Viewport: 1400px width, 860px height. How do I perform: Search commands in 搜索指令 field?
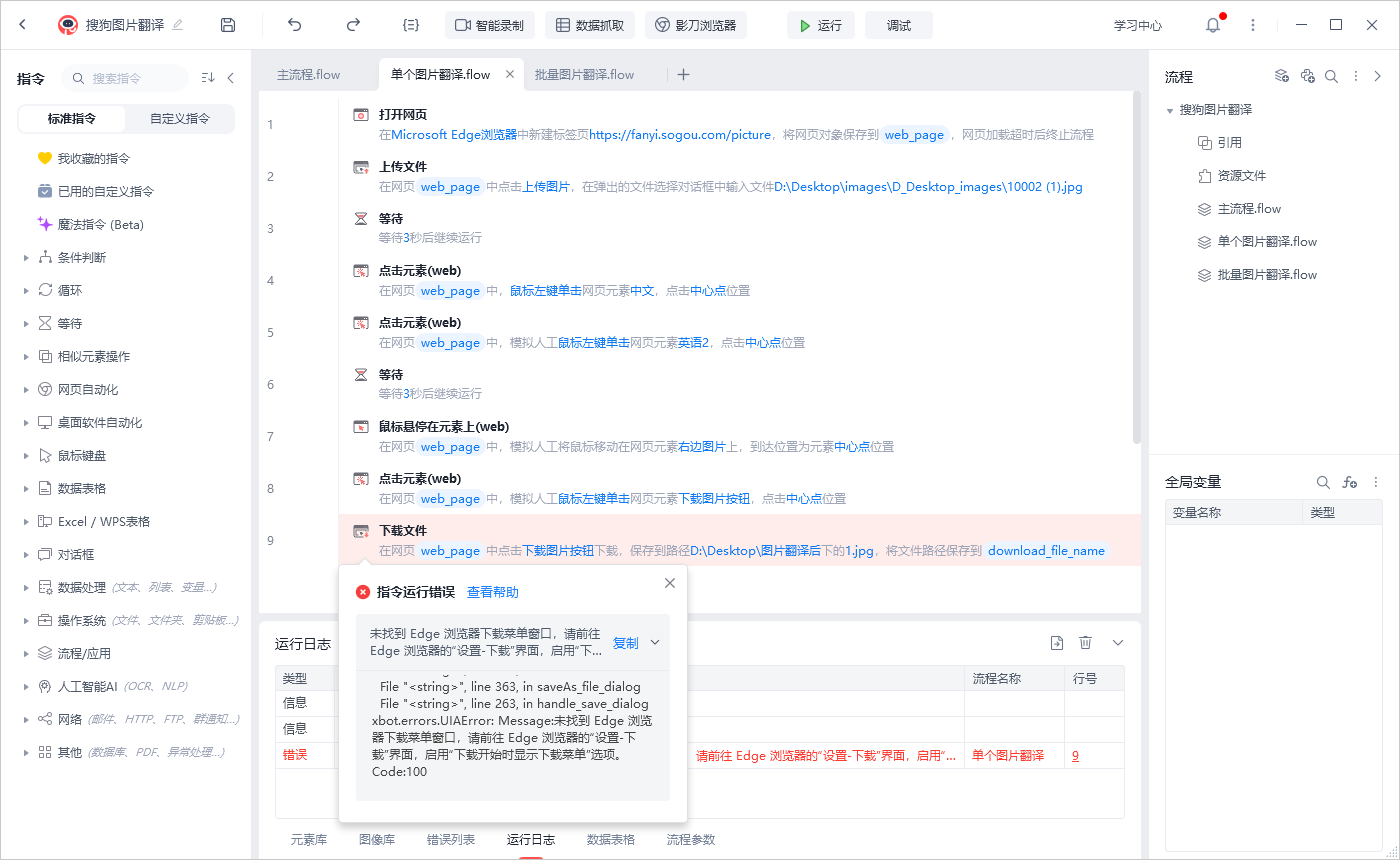point(125,78)
